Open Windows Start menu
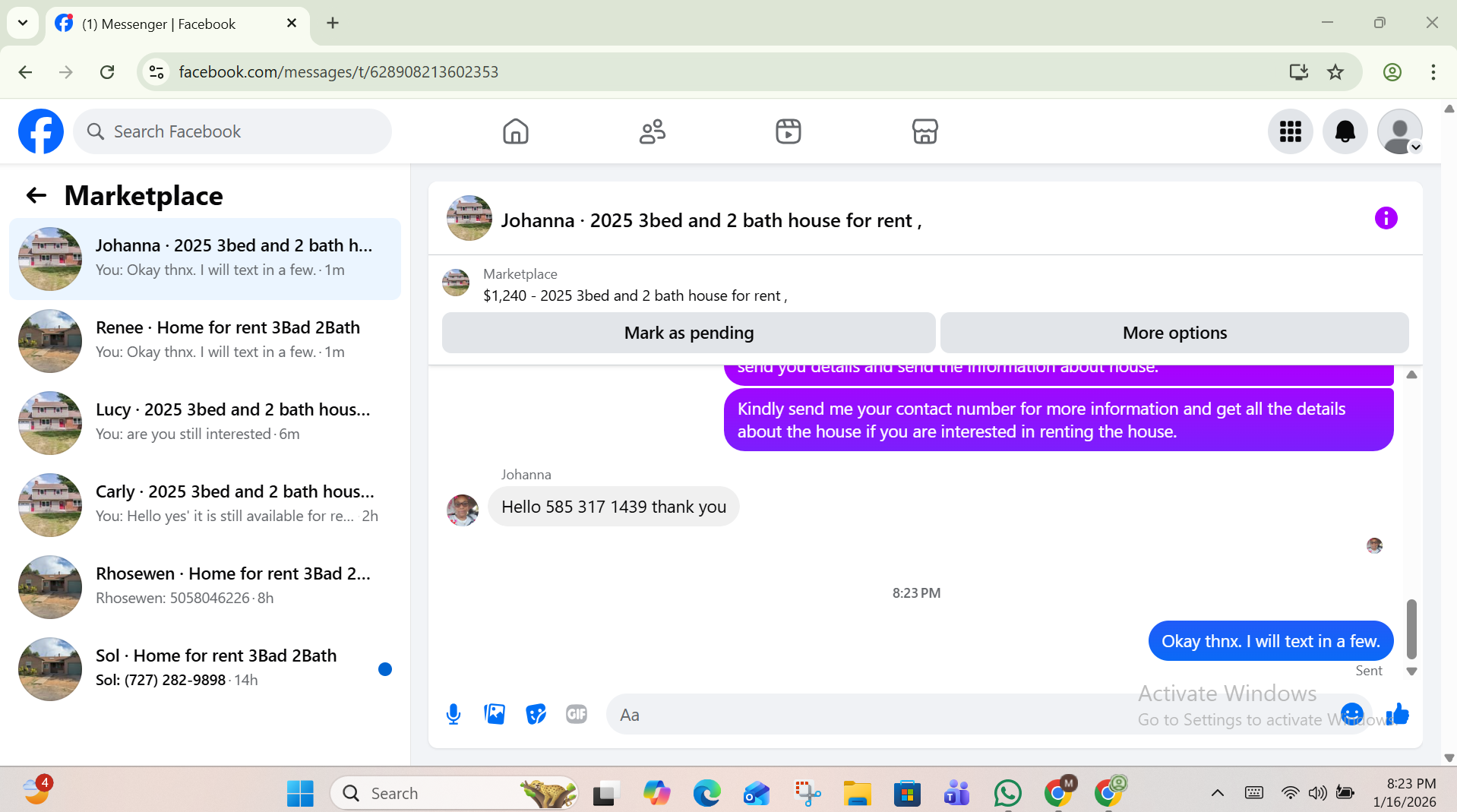Screen dimensions: 1457x812 click(300, 793)
